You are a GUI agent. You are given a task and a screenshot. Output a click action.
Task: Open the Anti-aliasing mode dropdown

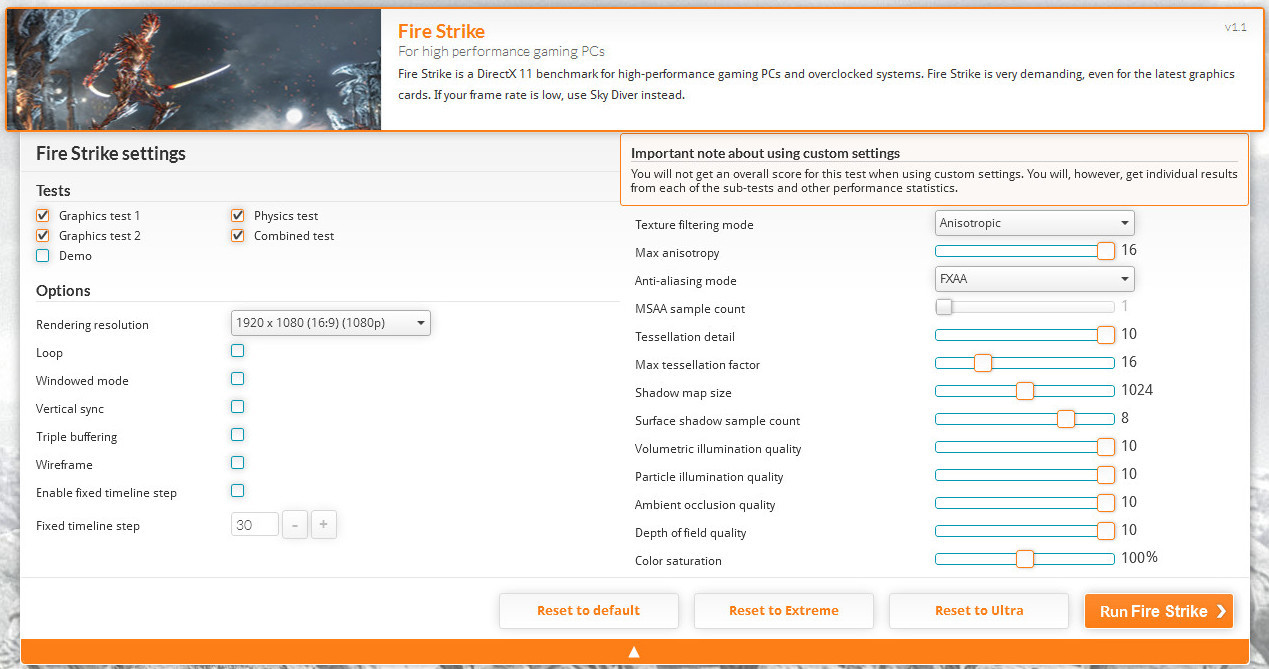1035,279
